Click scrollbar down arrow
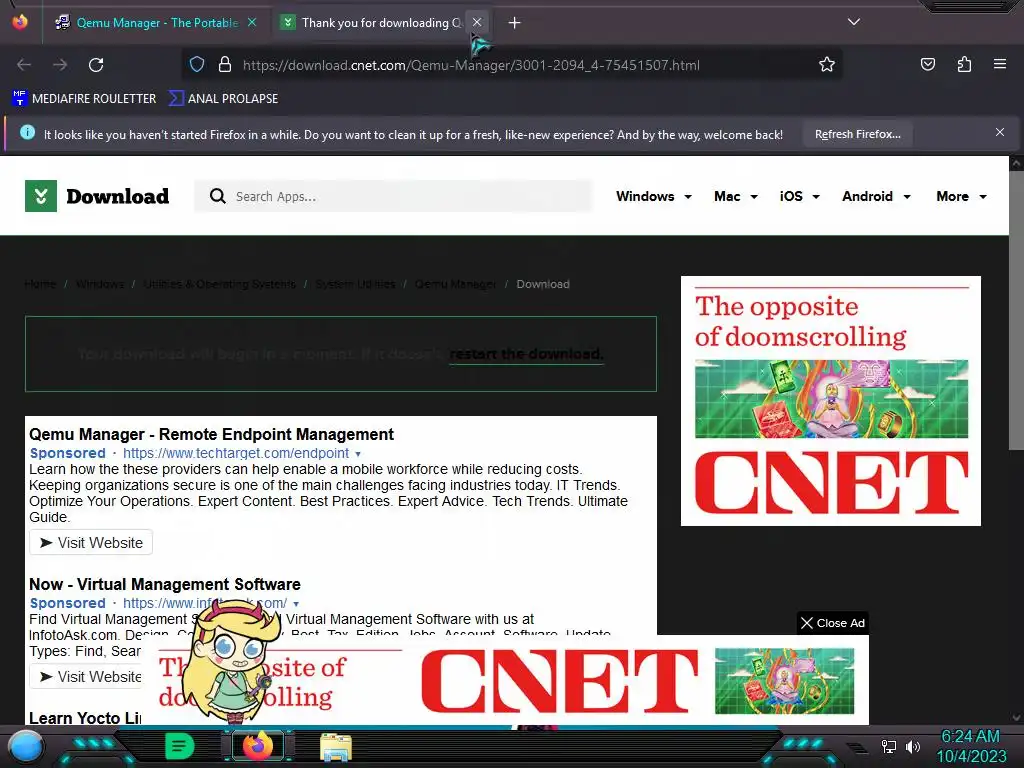This screenshot has height=768, width=1024. click(x=1016, y=717)
